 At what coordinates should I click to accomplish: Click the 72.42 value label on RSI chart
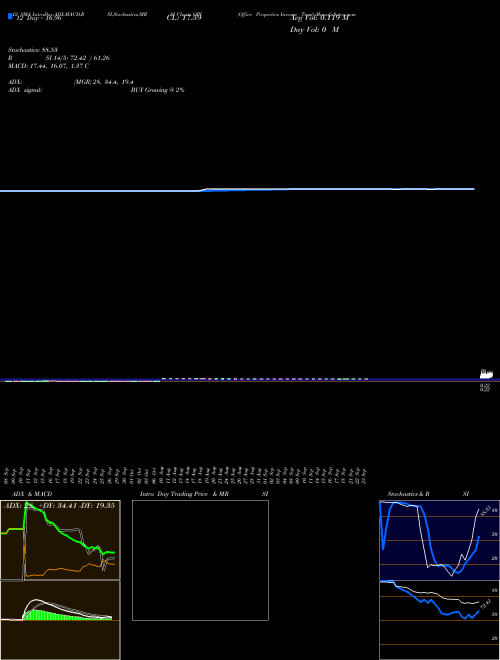pyautogui.click(x=485, y=604)
